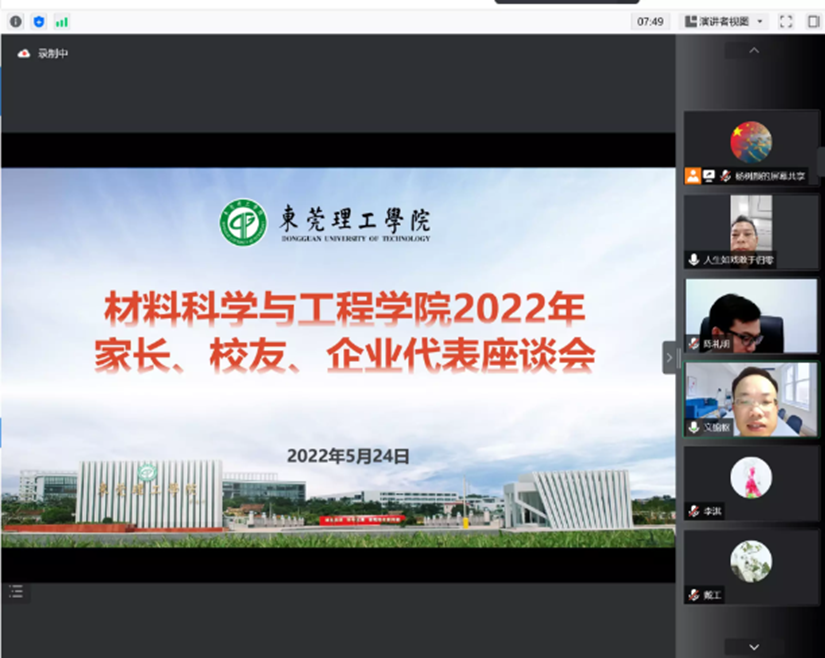The width and height of the screenshot is (825, 658).
Task: Toggle muted microphone on 李淇's tile
Action: pos(693,511)
